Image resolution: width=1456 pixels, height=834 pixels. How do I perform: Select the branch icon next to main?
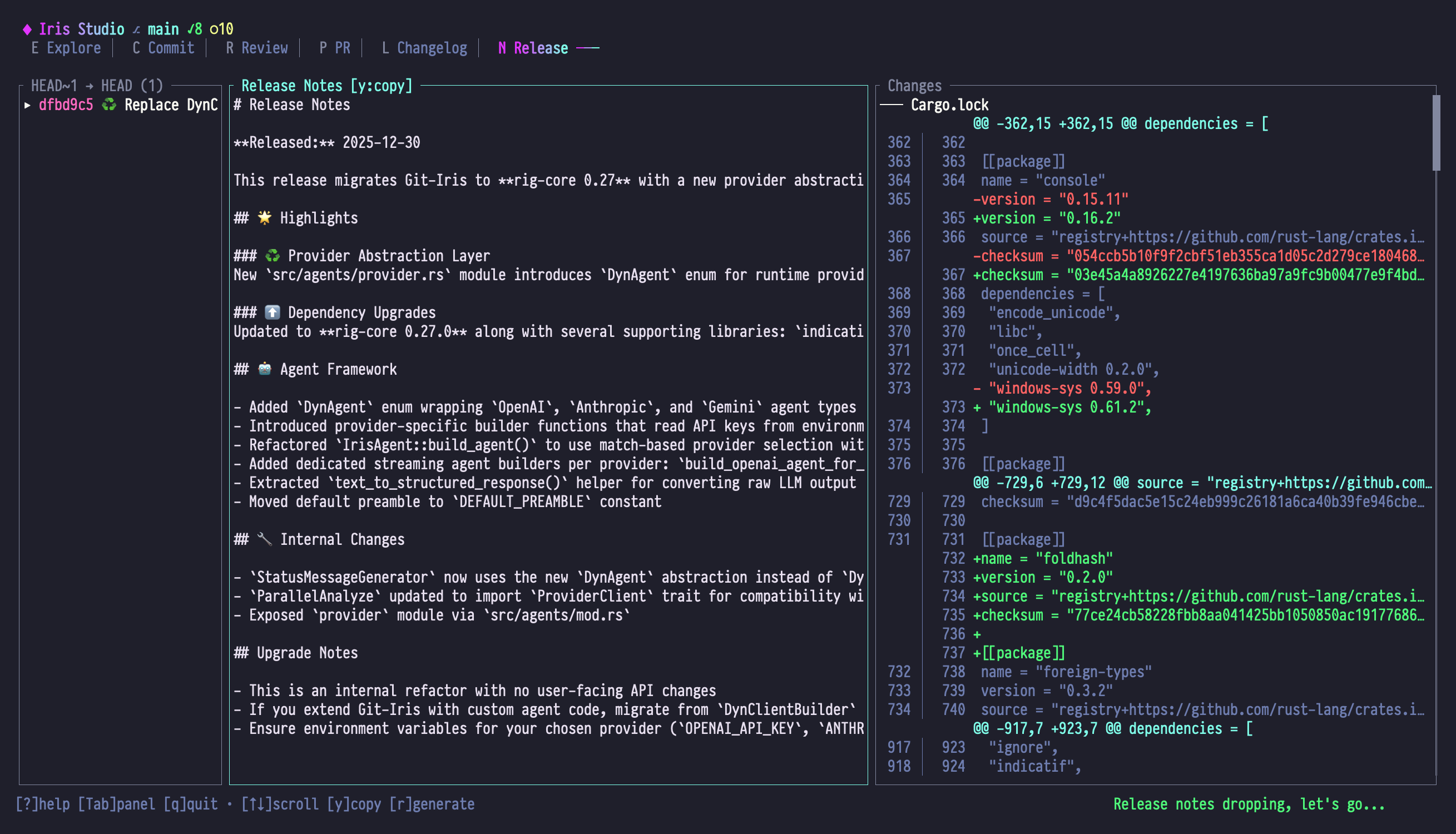tap(136, 29)
